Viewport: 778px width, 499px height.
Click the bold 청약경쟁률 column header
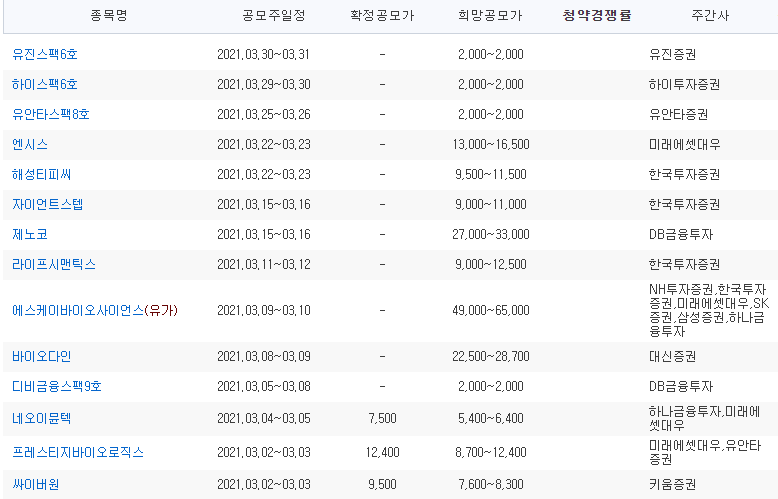(x=597, y=15)
